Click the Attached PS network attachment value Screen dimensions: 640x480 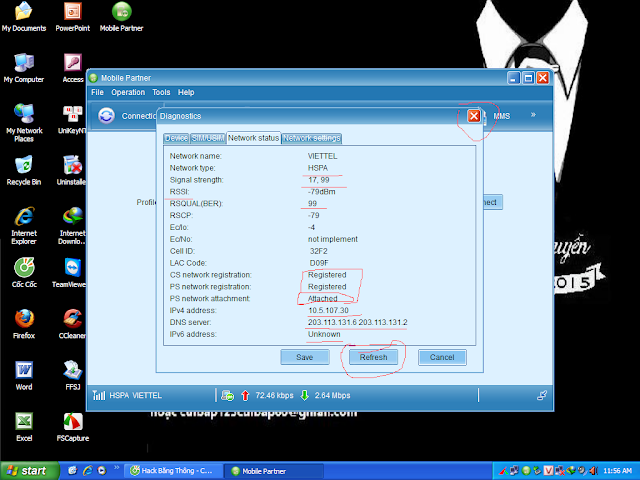(x=322, y=298)
